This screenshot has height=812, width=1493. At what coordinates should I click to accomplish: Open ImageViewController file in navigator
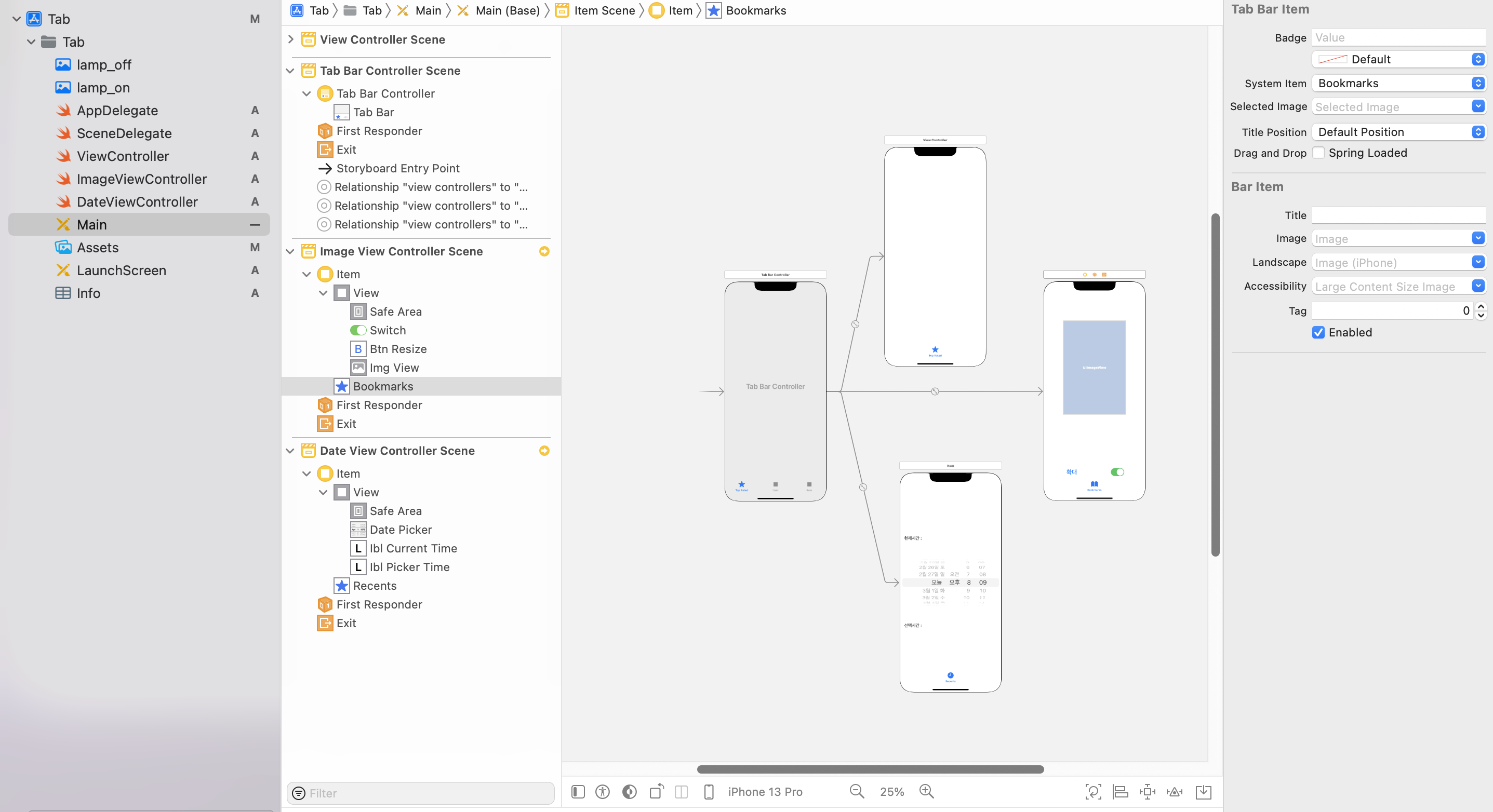pyautogui.click(x=141, y=179)
